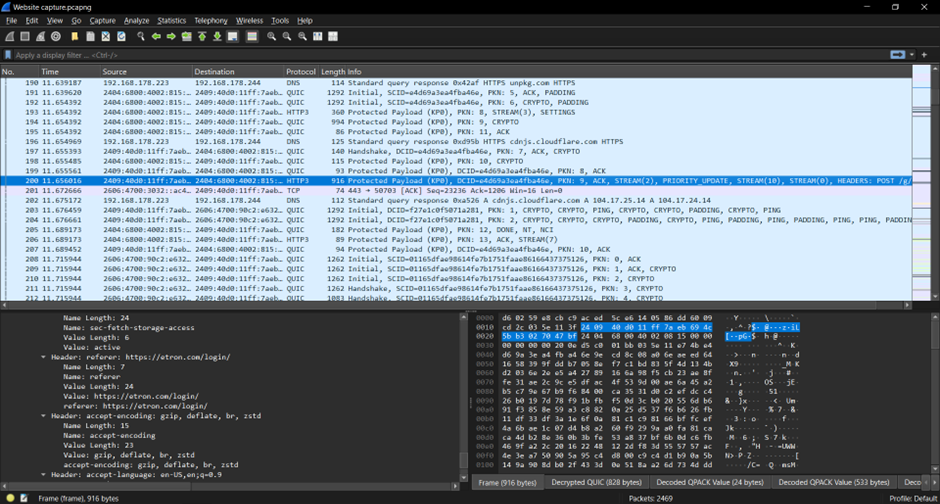
Task: Open the File menu
Action: pos(11,20)
